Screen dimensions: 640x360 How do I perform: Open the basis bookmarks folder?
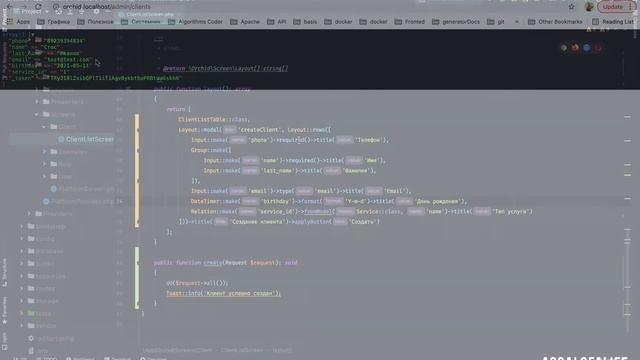305,22
